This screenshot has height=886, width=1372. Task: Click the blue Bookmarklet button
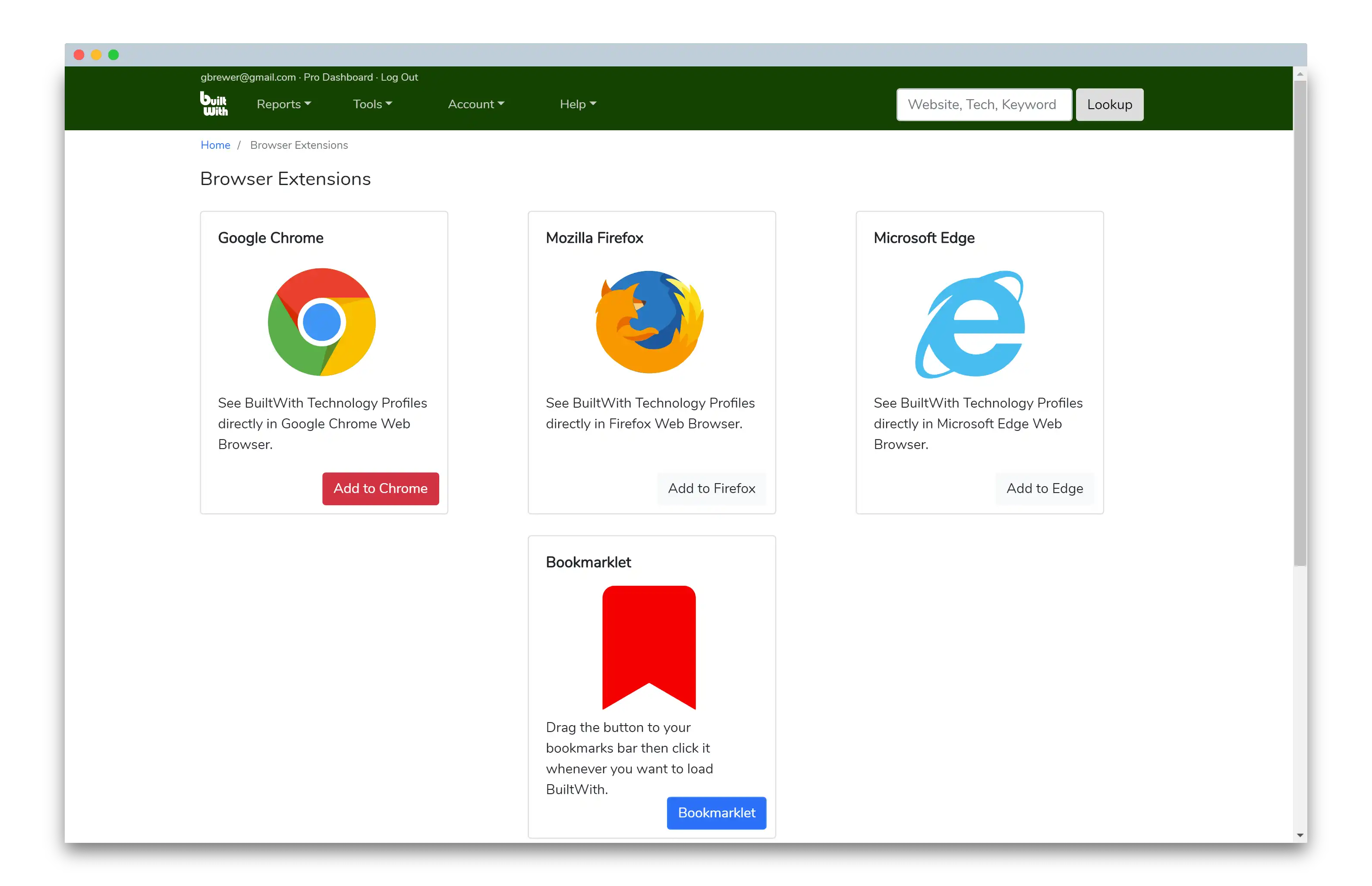coord(716,813)
